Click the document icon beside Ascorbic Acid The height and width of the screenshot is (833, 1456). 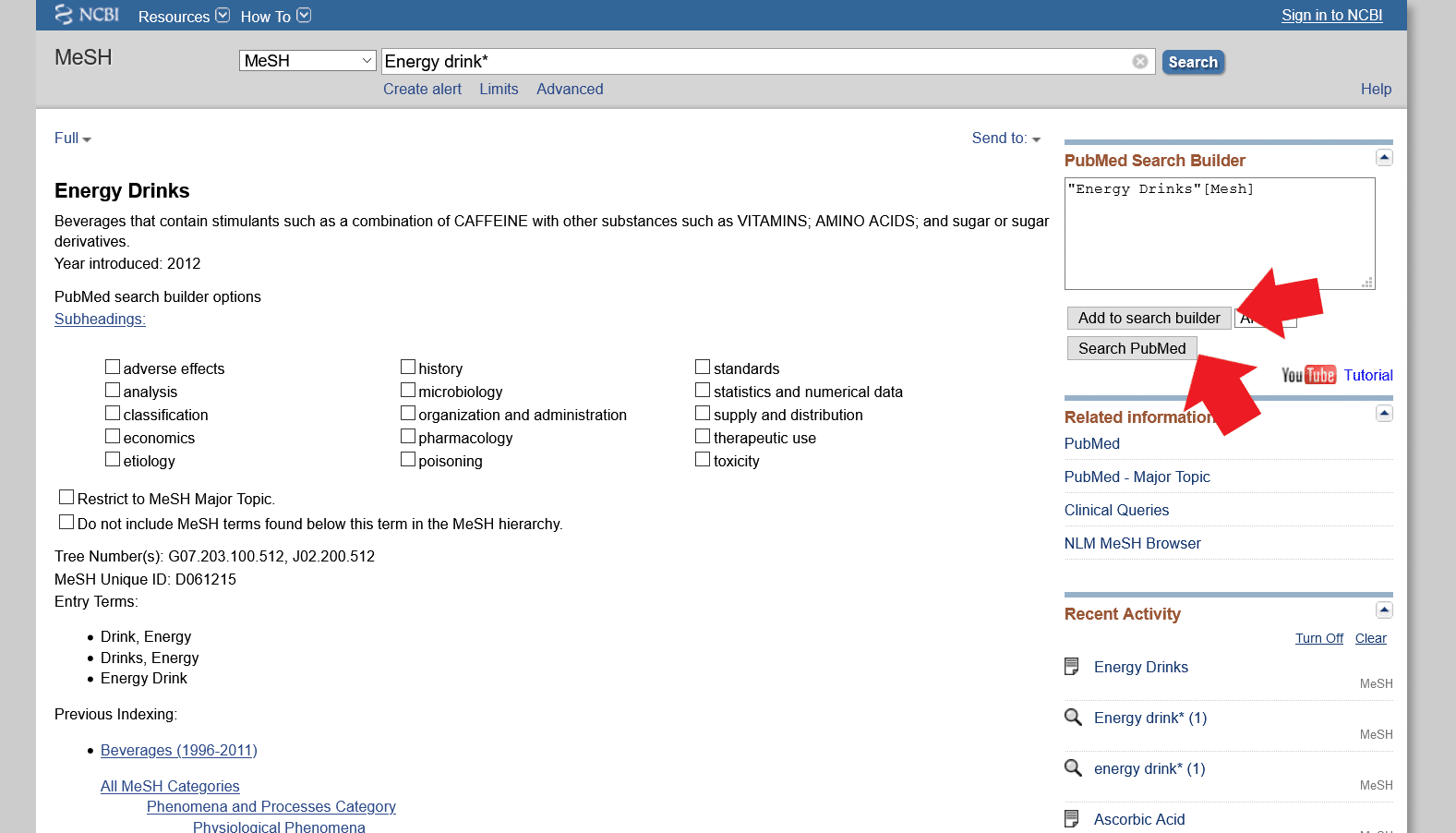click(1072, 819)
